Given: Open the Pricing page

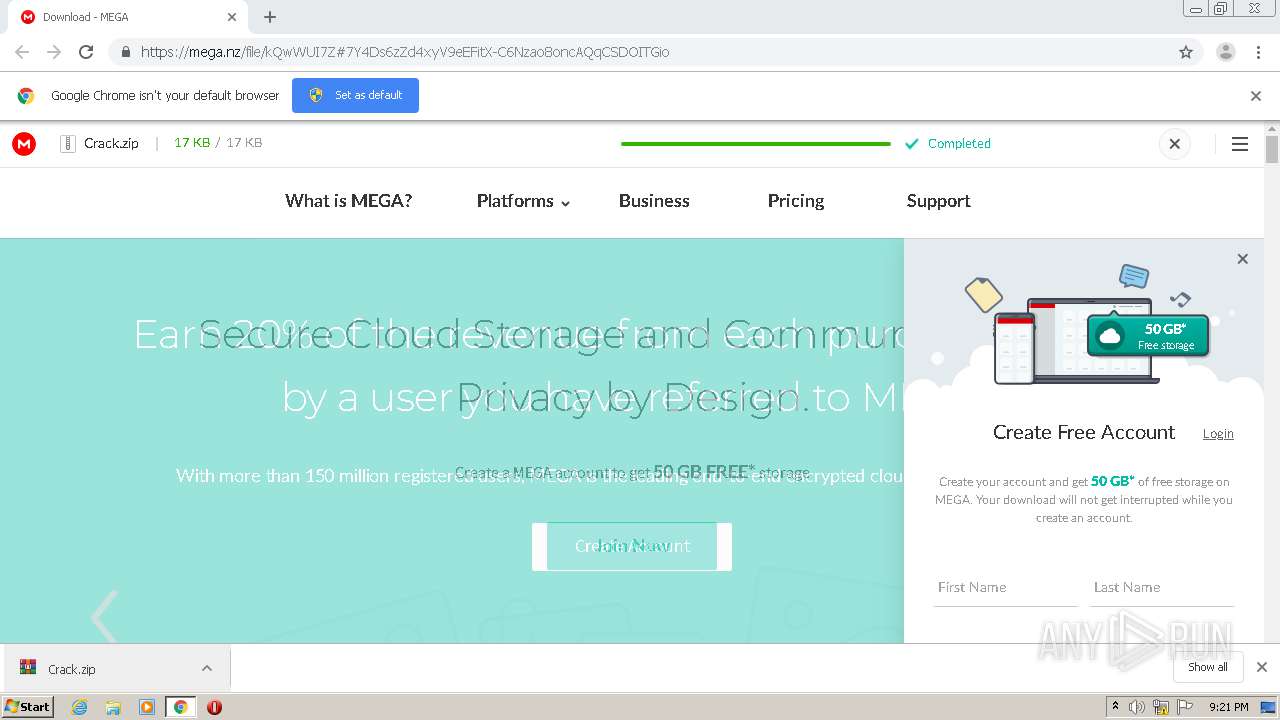Looking at the screenshot, I should pos(796,201).
